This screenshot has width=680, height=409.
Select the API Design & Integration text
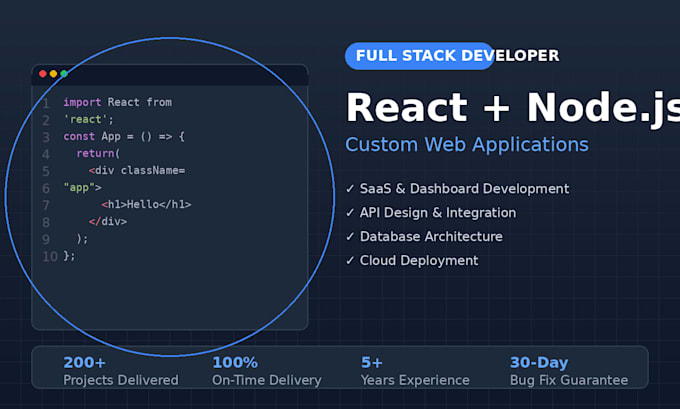click(x=438, y=213)
